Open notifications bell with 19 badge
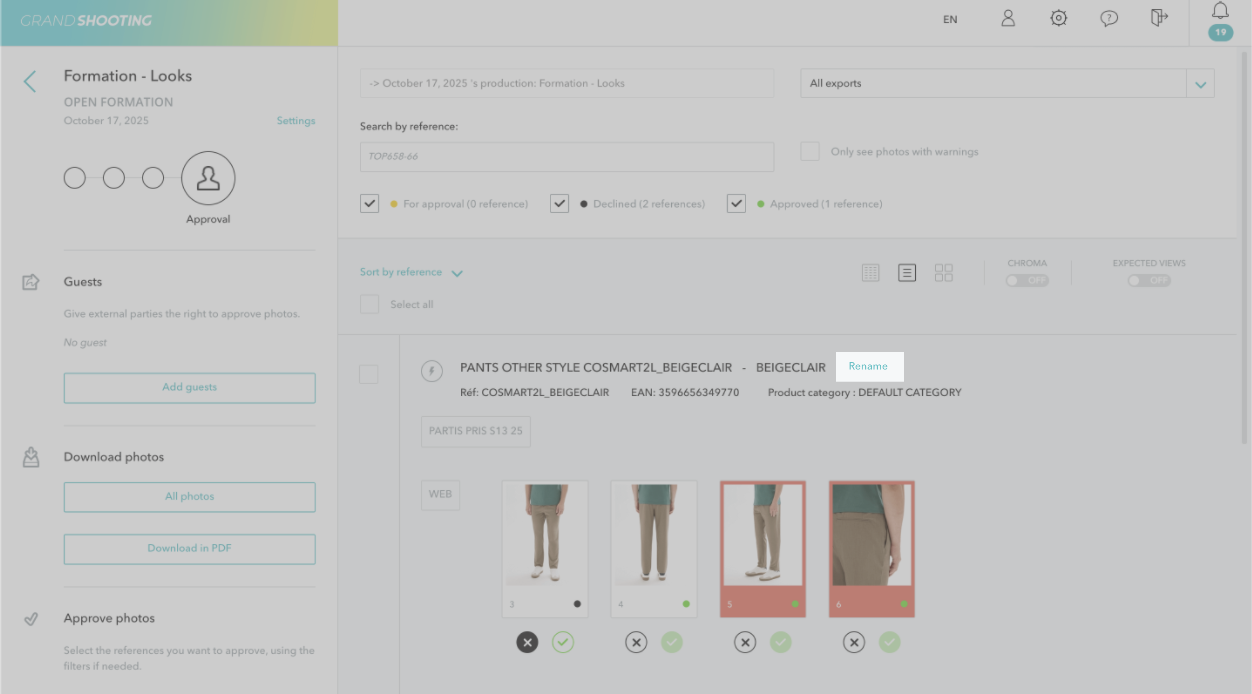Image resolution: width=1252 pixels, height=694 pixels. [1220, 20]
